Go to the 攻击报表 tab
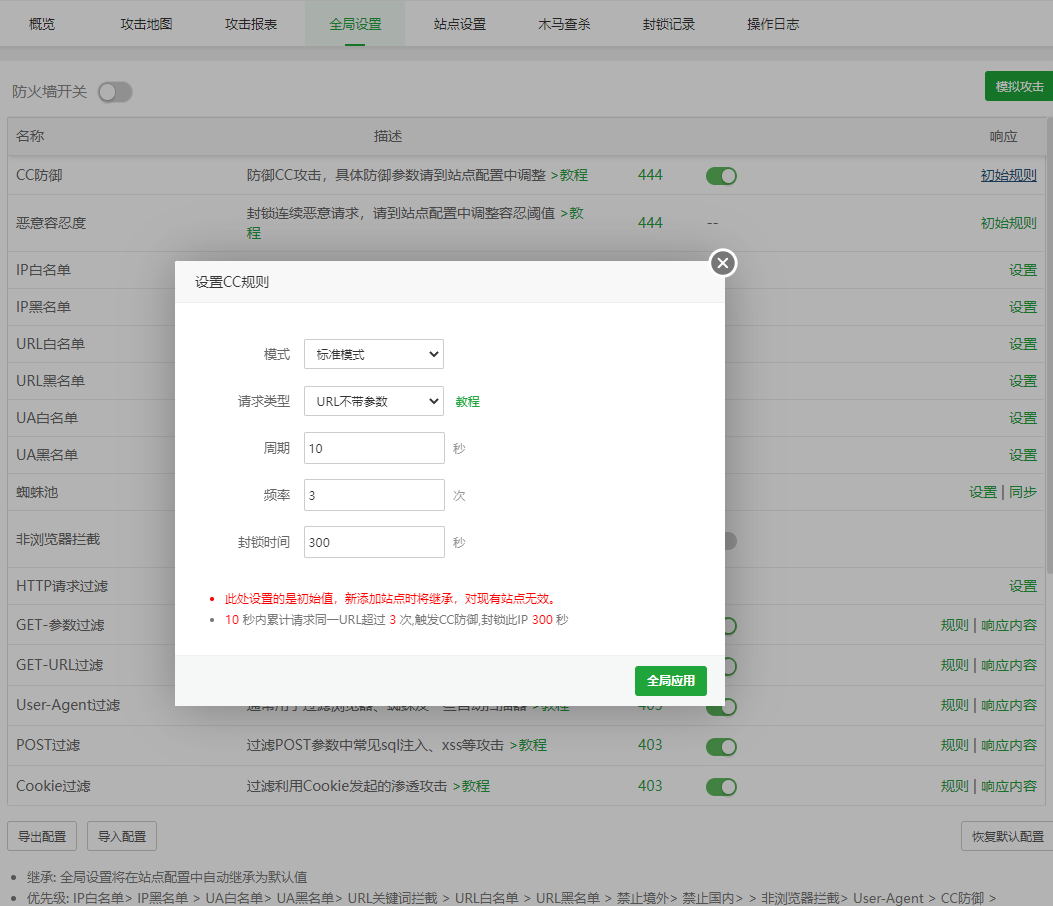Viewport: 1053px width, 906px height. coord(251,24)
